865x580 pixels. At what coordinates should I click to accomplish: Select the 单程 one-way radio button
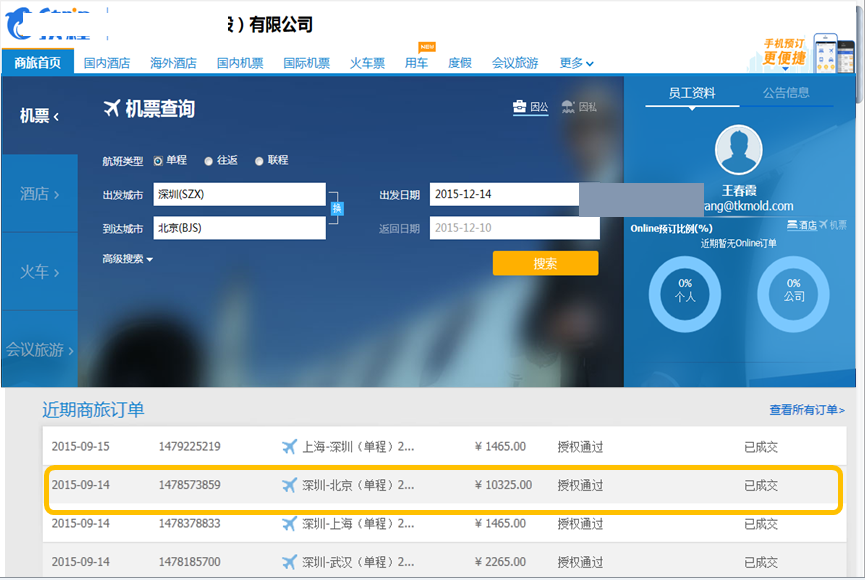[158, 161]
